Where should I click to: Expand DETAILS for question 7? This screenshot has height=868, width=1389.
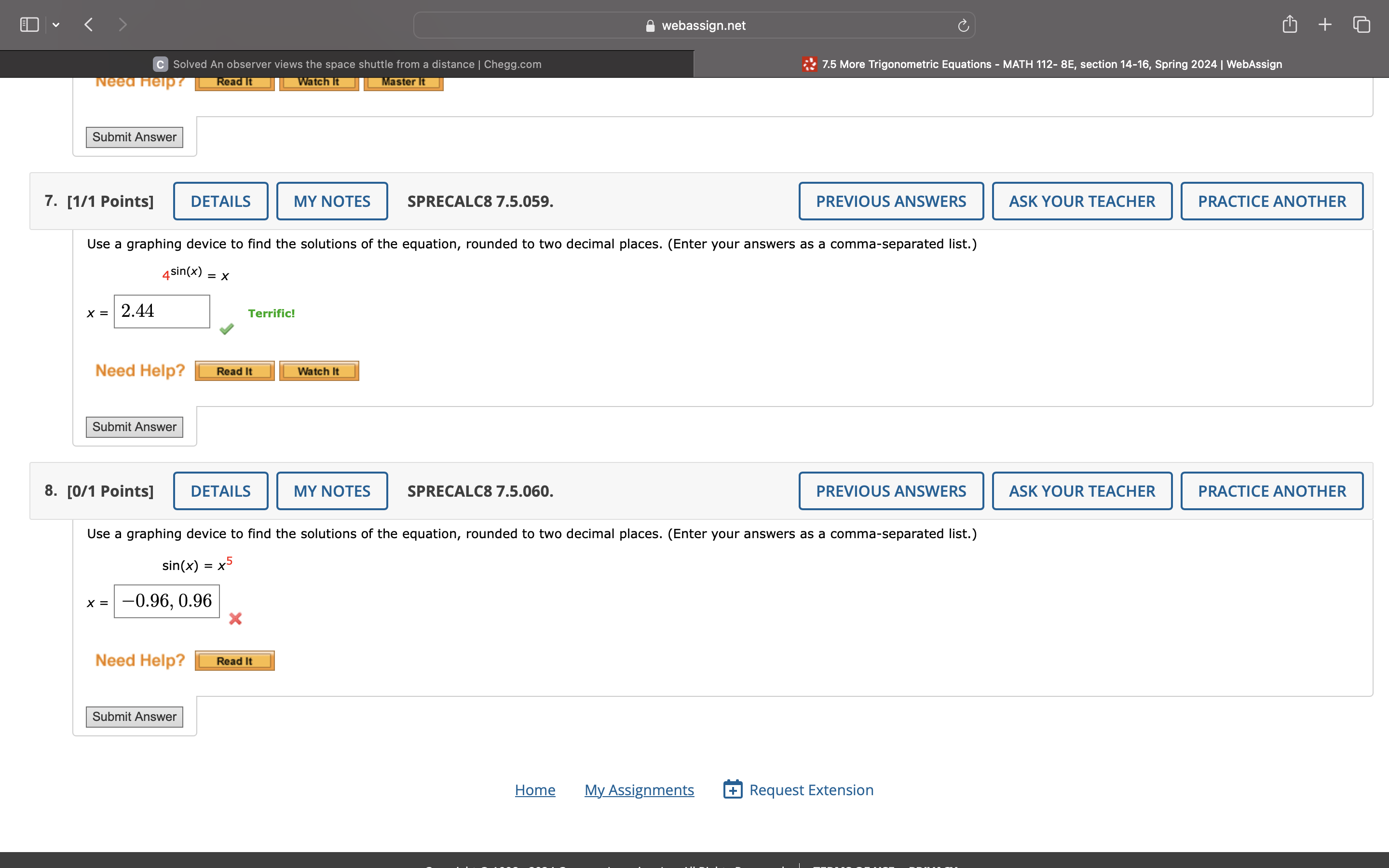click(220, 201)
